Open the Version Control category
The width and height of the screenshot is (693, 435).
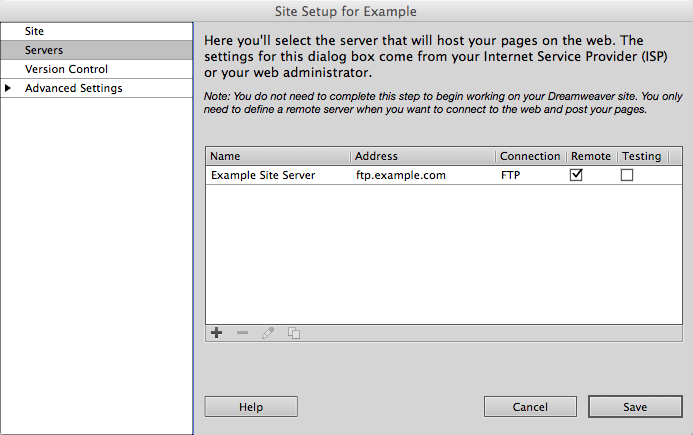click(66, 69)
